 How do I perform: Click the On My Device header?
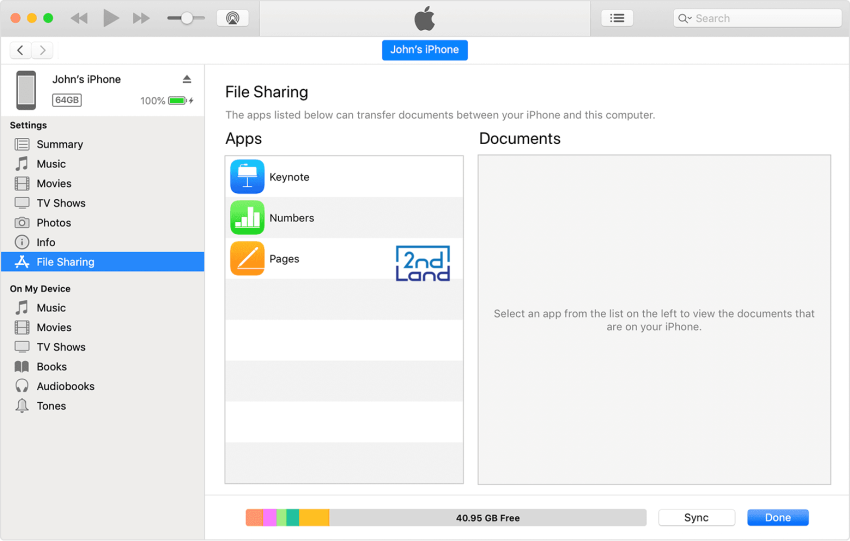(x=40, y=288)
